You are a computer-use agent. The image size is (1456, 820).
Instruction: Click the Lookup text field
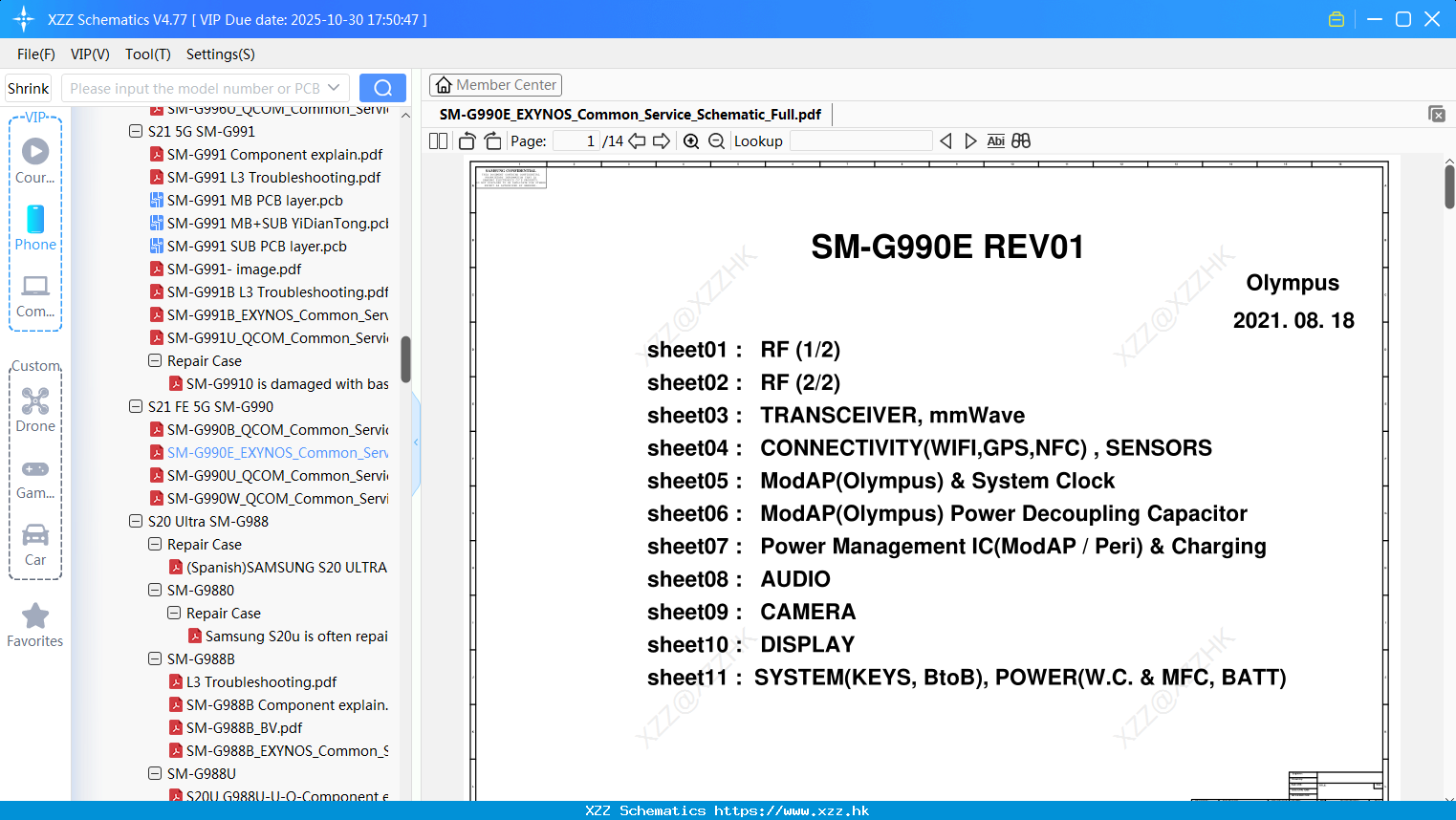860,141
